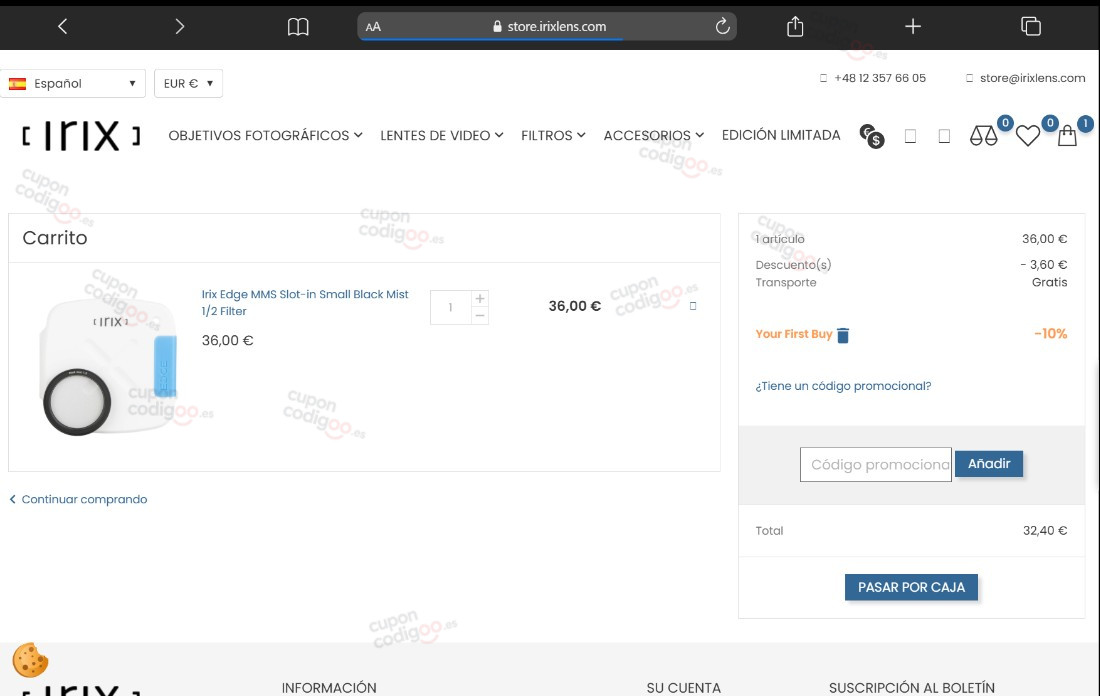Expand the Objetivos Fotográficos menu

(265, 135)
